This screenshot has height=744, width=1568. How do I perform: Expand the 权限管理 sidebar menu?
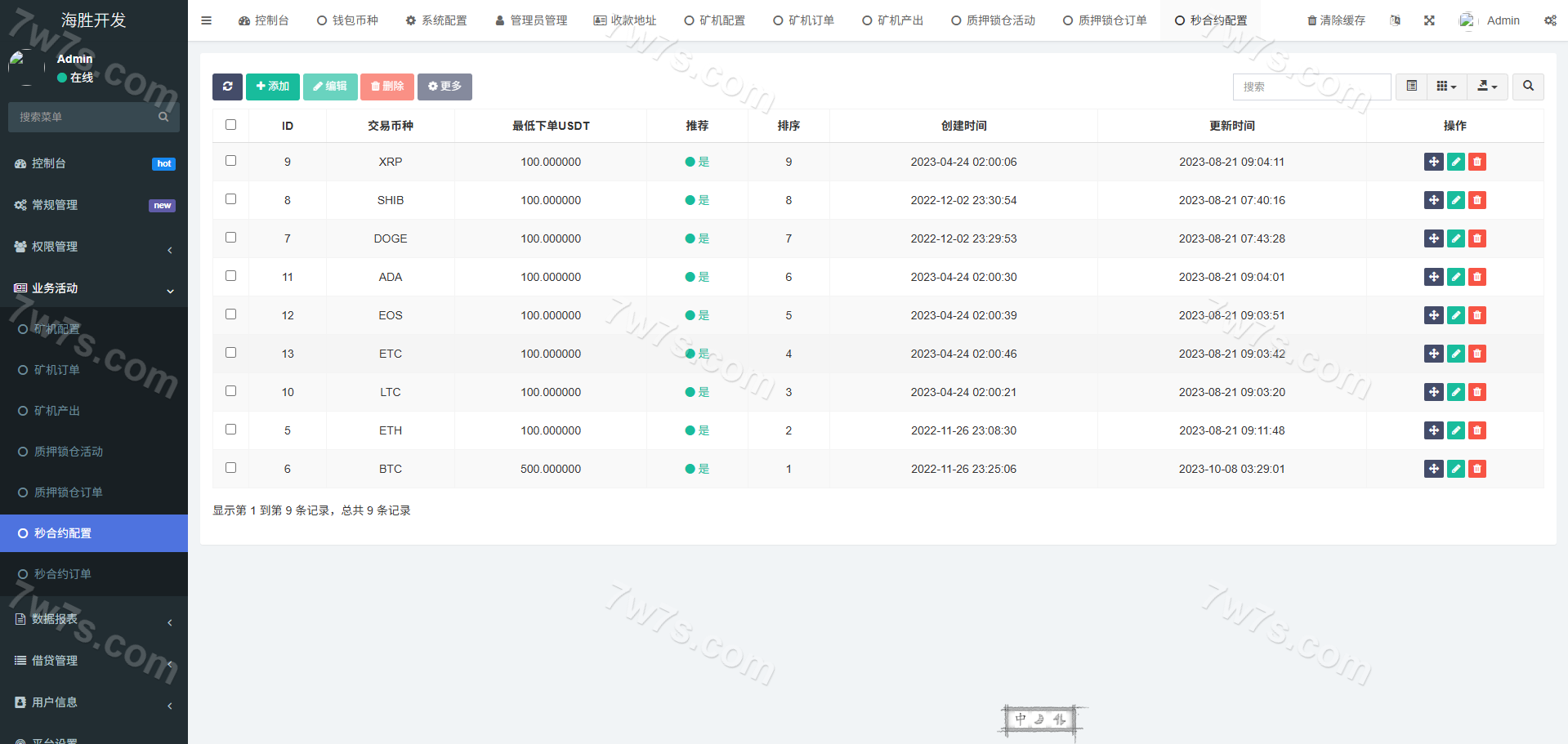coord(94,247)
